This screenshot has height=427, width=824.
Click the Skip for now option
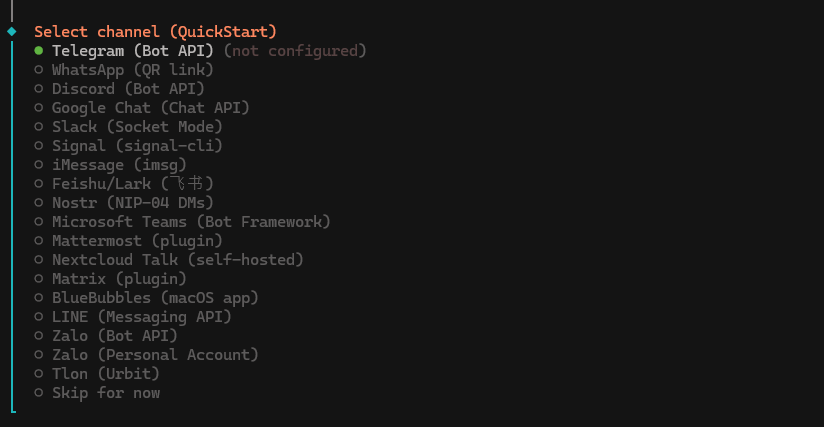click(105, 393)
